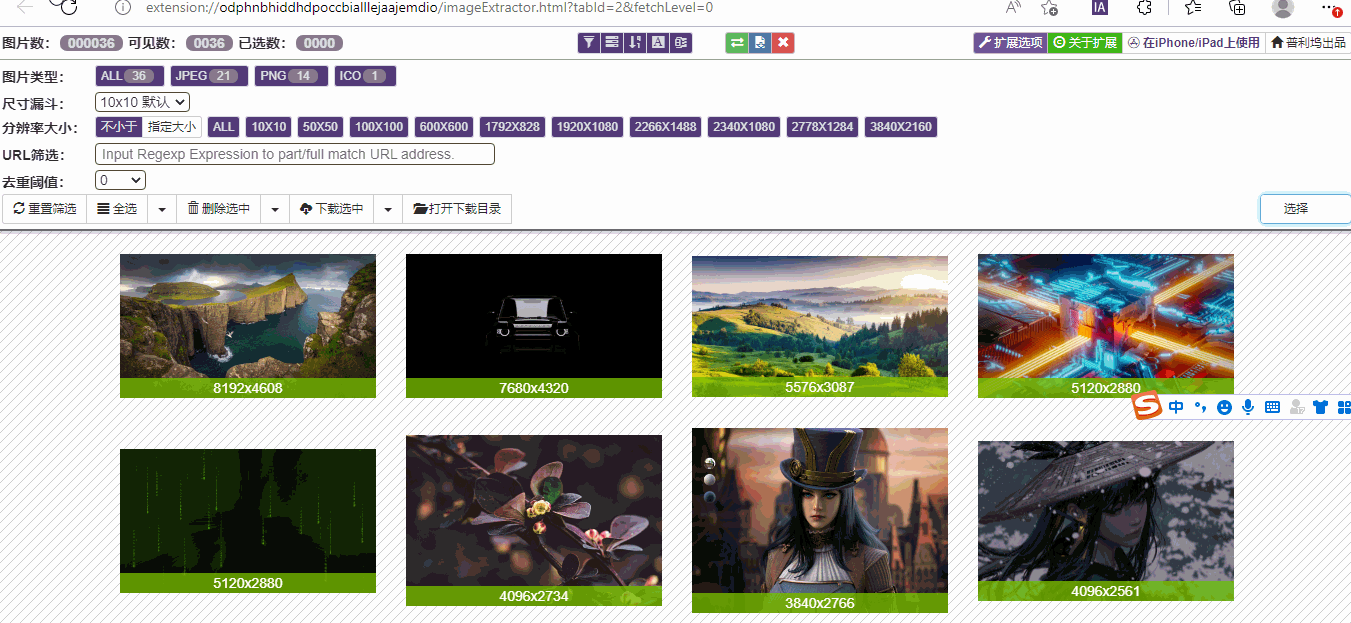Click the 重置筛选 reset filter button
This screenshot has height=623, width=1351.
click(44, 209)
